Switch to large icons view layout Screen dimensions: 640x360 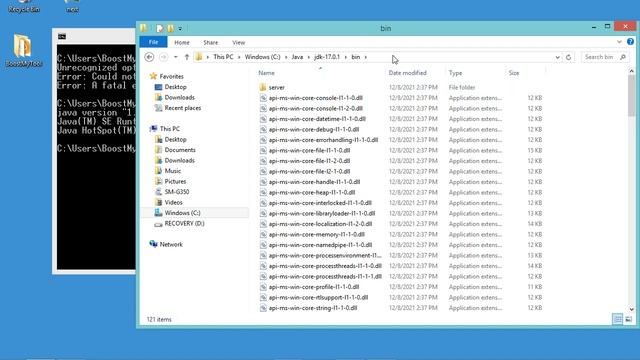(629, 319)
